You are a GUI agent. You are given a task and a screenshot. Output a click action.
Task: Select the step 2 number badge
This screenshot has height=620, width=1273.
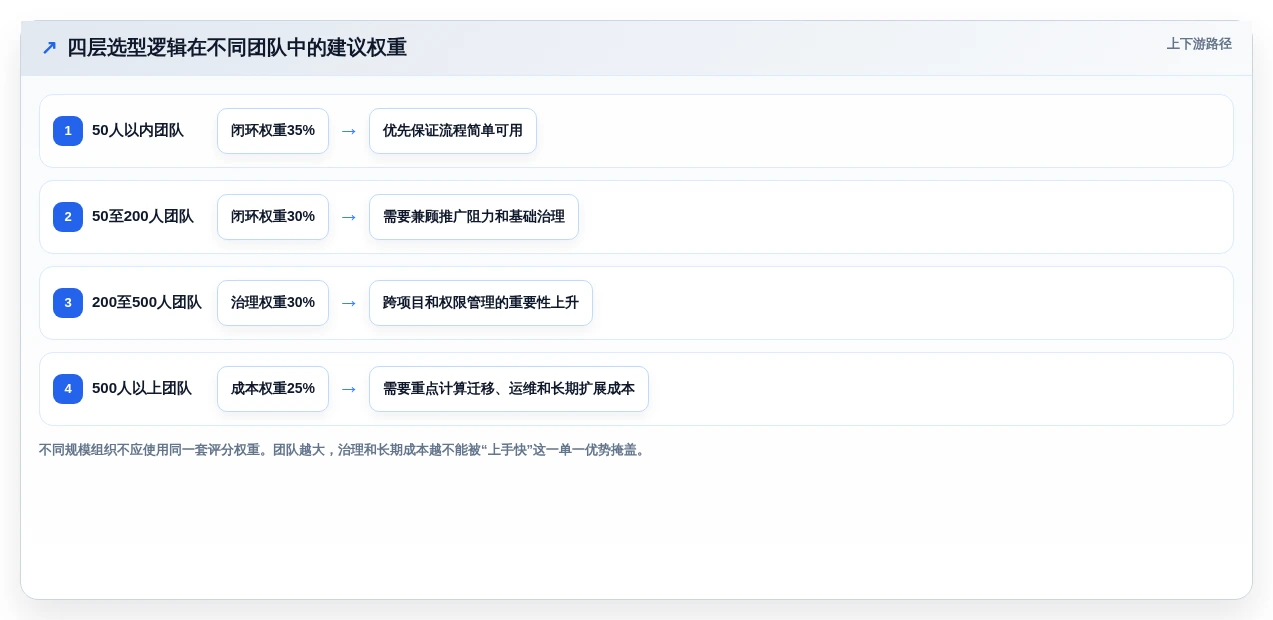point(68,217)
